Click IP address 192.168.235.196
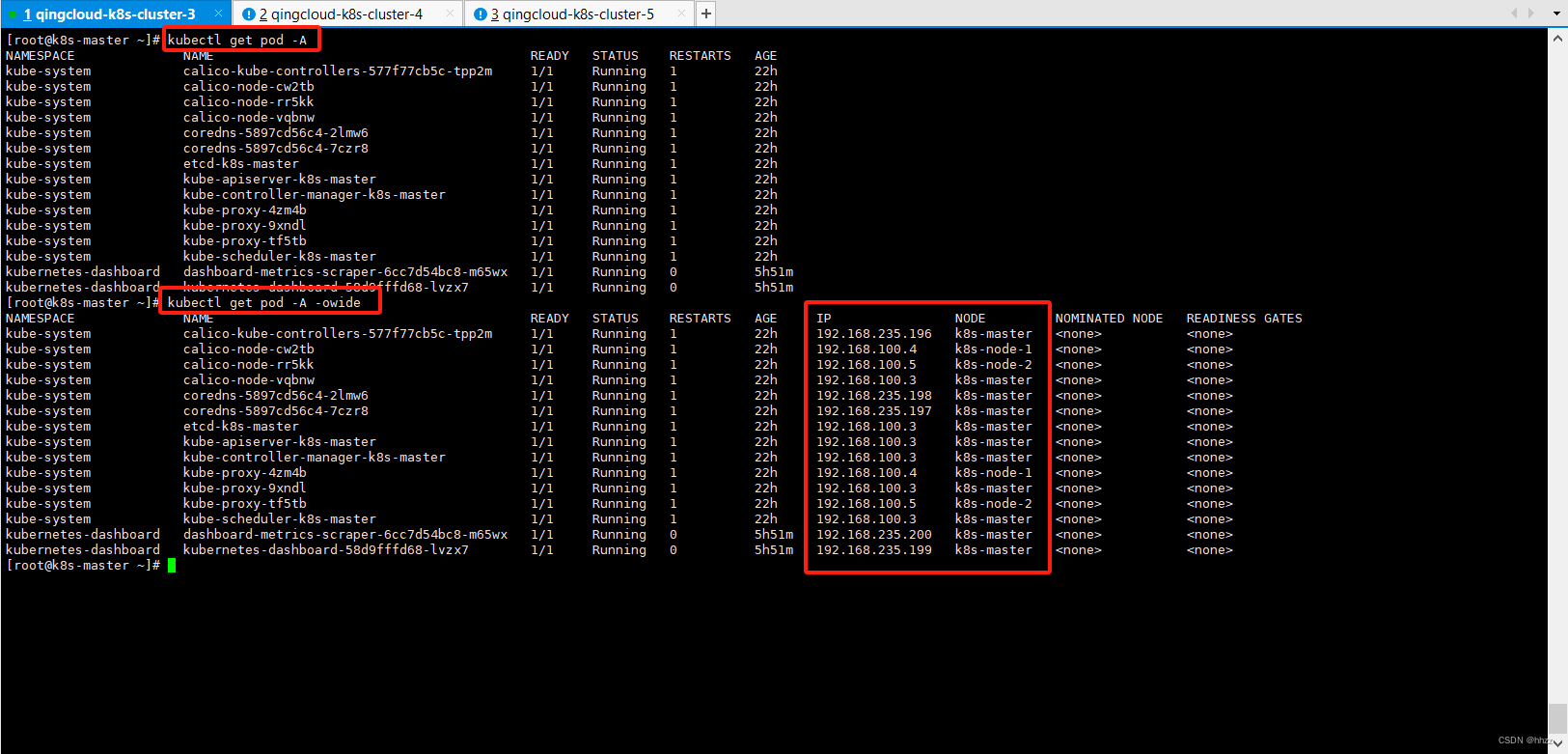Screen dimensions: 1568x754 (874, 334)
